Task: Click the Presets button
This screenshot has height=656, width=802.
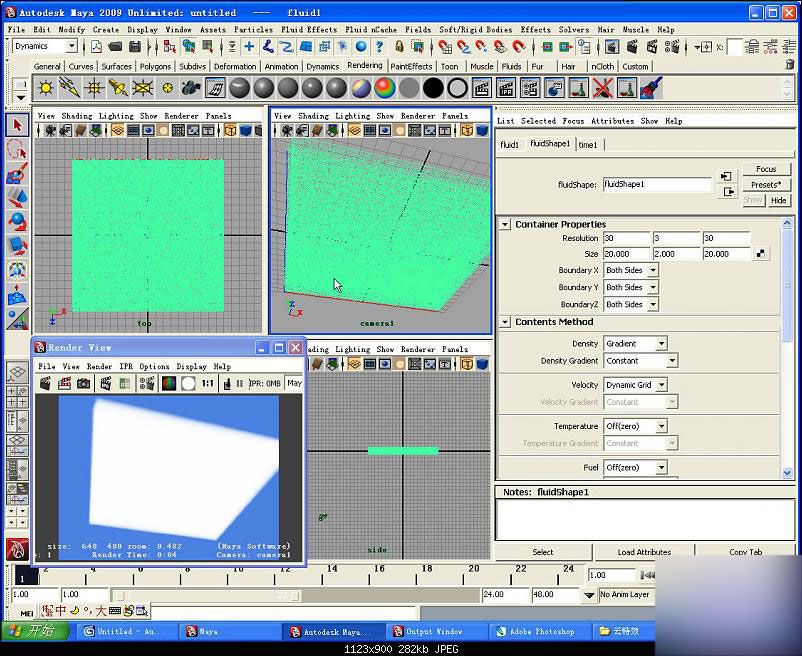Action: tap(766, 184)
